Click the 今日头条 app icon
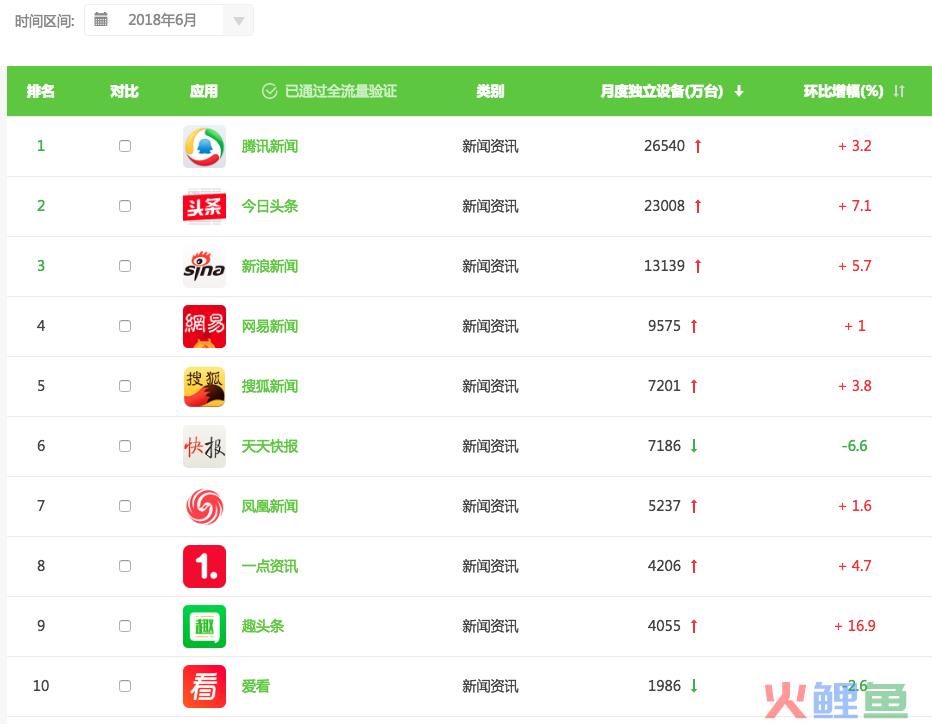The width and height of the screenshot is (932, 724). (204, 206)
